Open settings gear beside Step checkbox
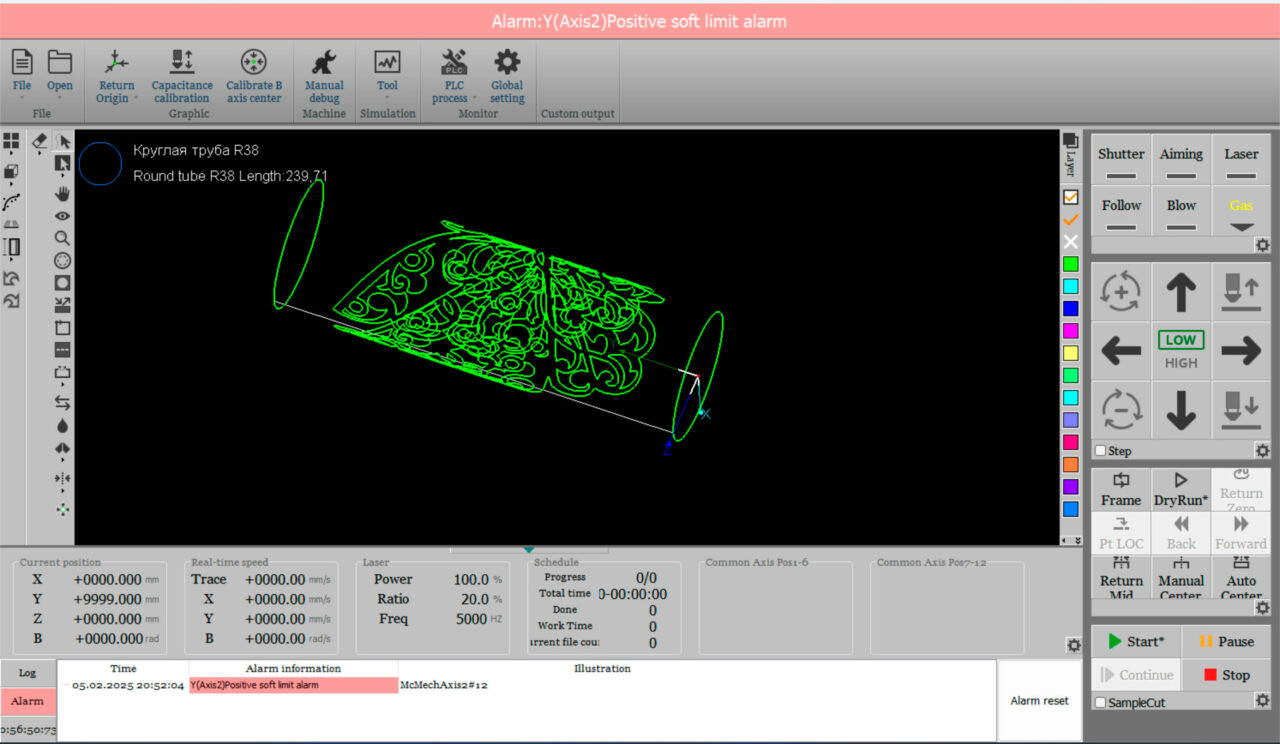Screen dimensions: 1280x744 (1263, 451)
